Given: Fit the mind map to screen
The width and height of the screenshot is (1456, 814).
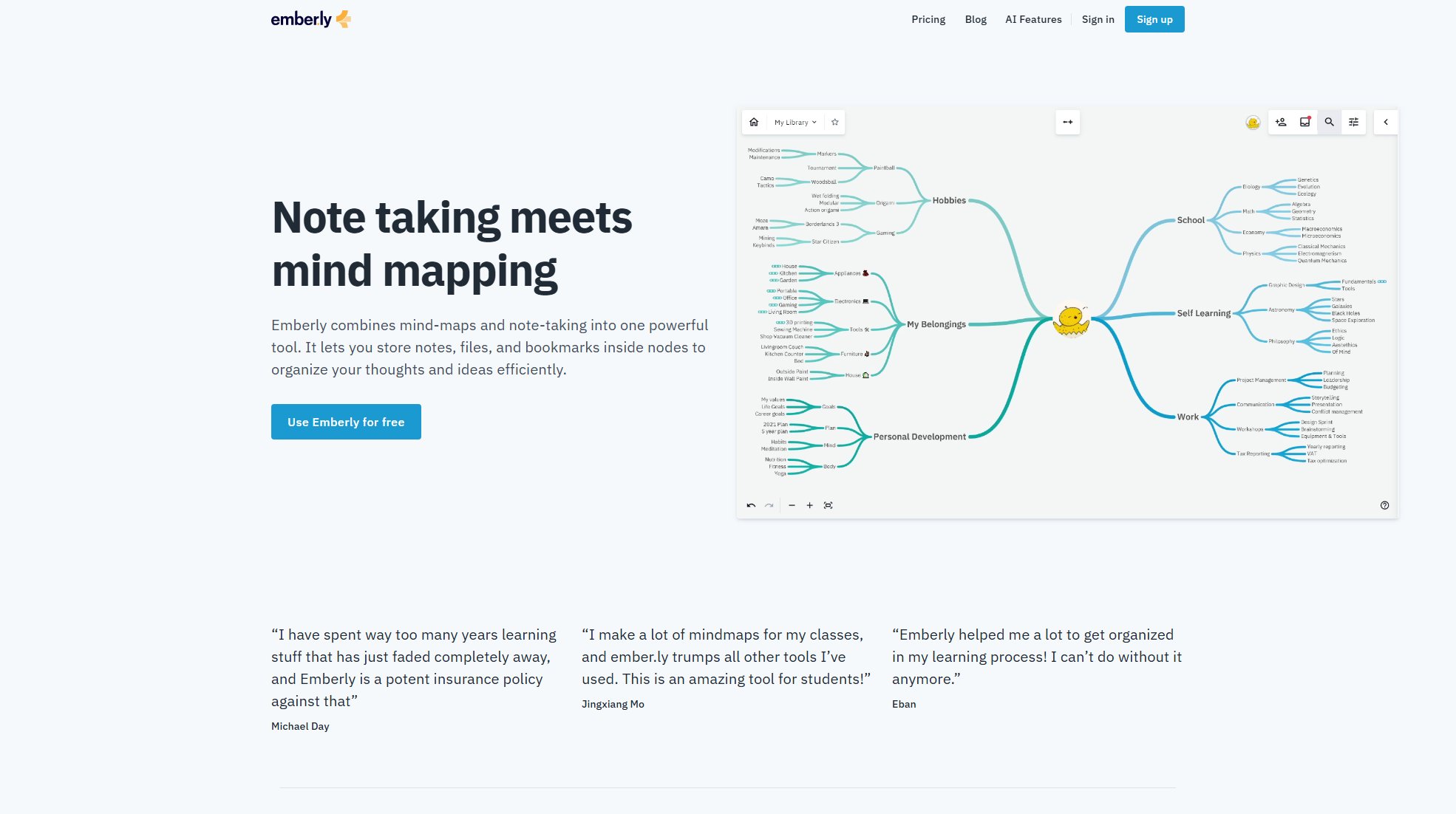Looking at the screenshot, I should click(829, 505).
